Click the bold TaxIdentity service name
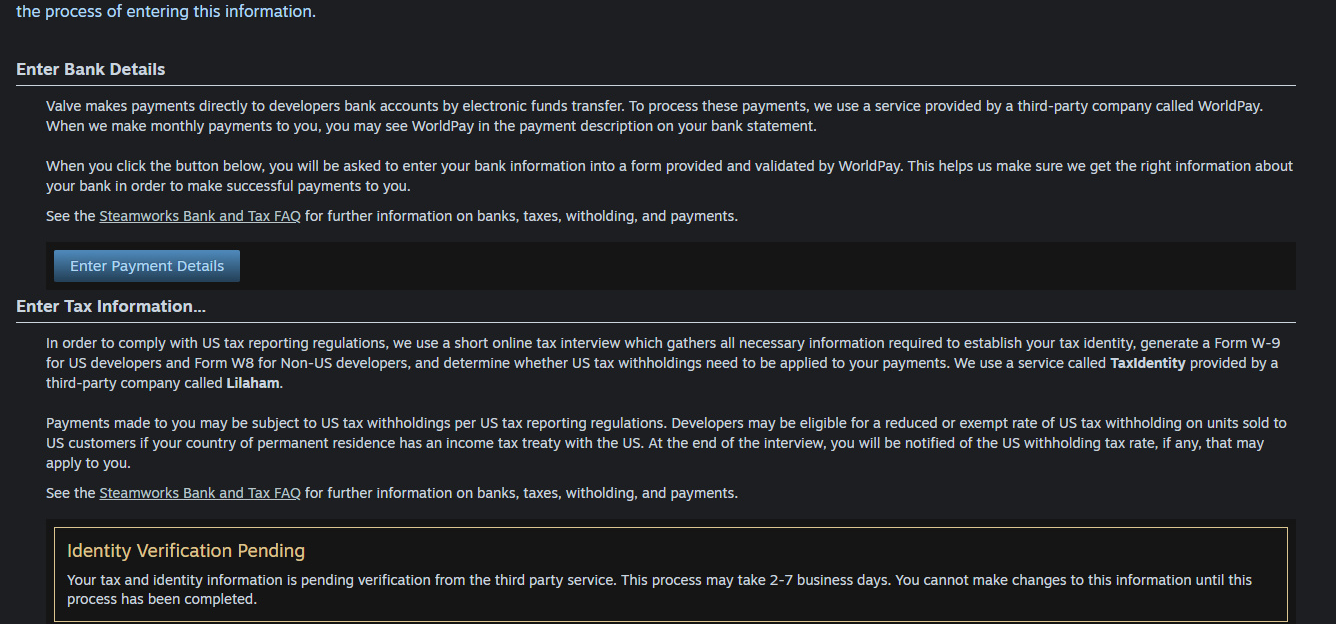The image size is (1336, 624). [1147, 363]
